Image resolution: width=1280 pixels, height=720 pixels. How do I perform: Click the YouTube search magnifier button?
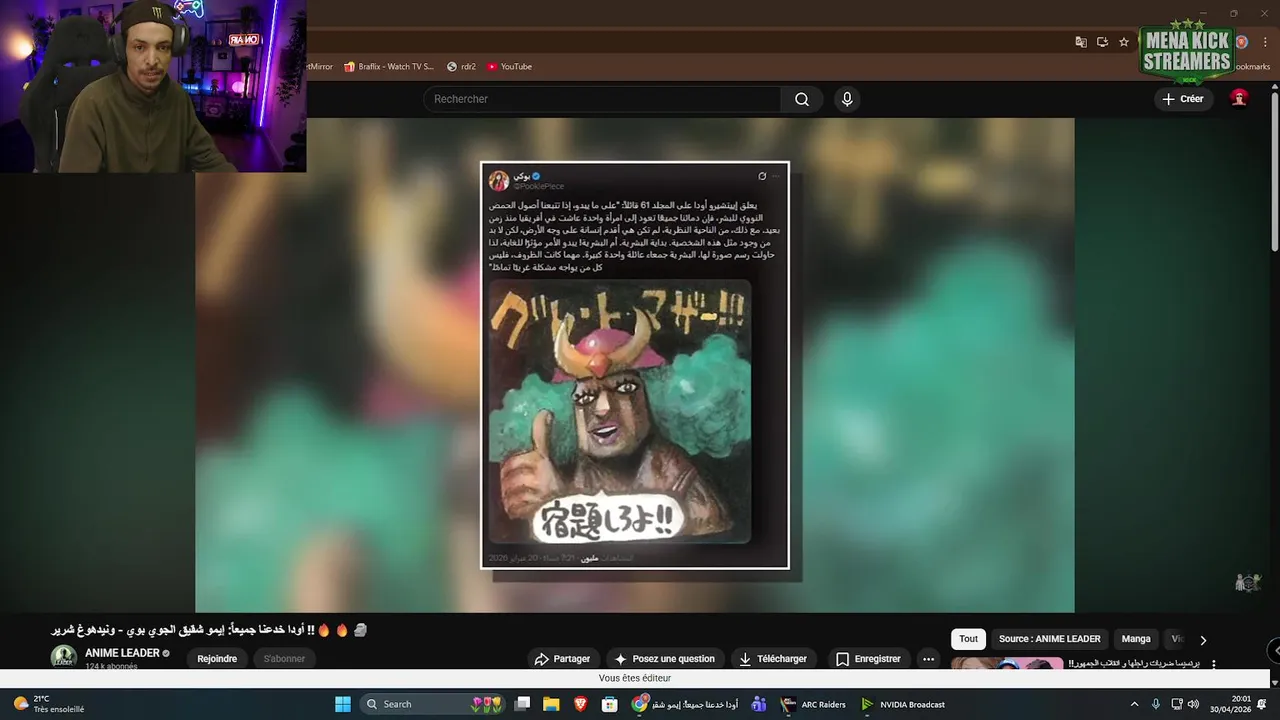(x=802, y=99)
